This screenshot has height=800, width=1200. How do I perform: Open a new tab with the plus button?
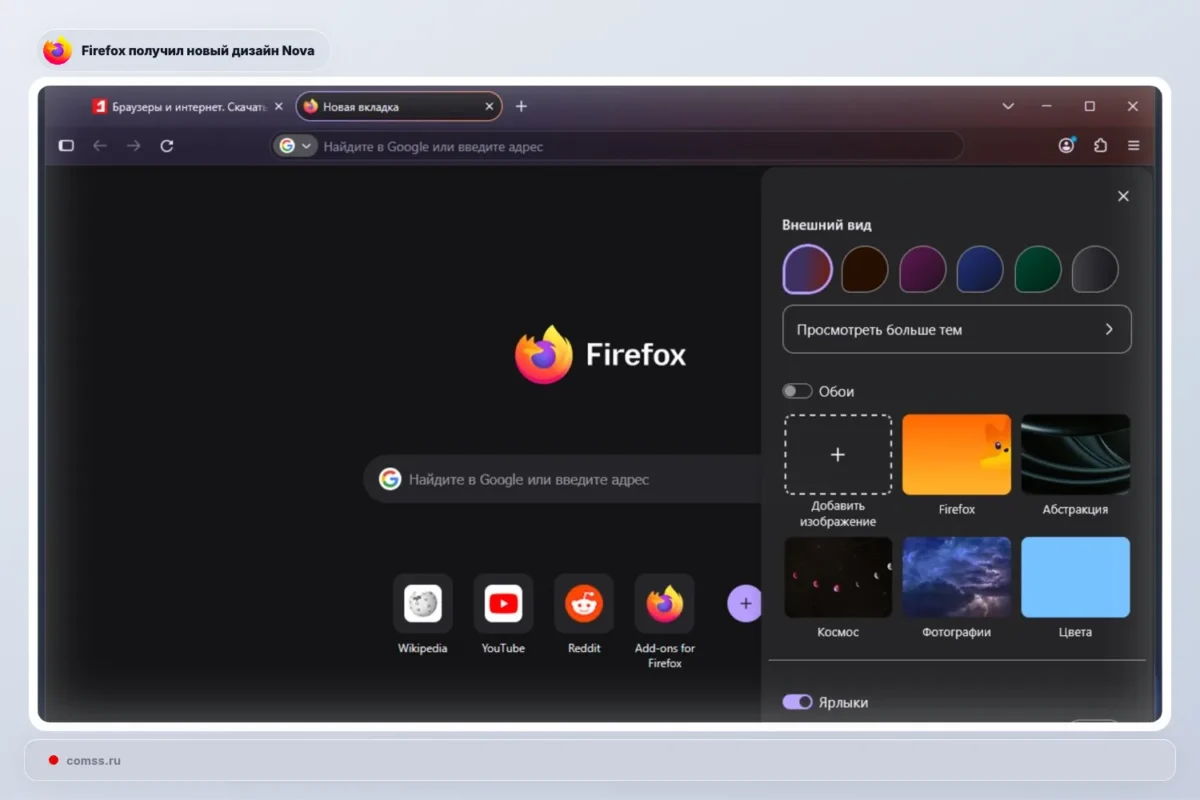pos(521,106)
